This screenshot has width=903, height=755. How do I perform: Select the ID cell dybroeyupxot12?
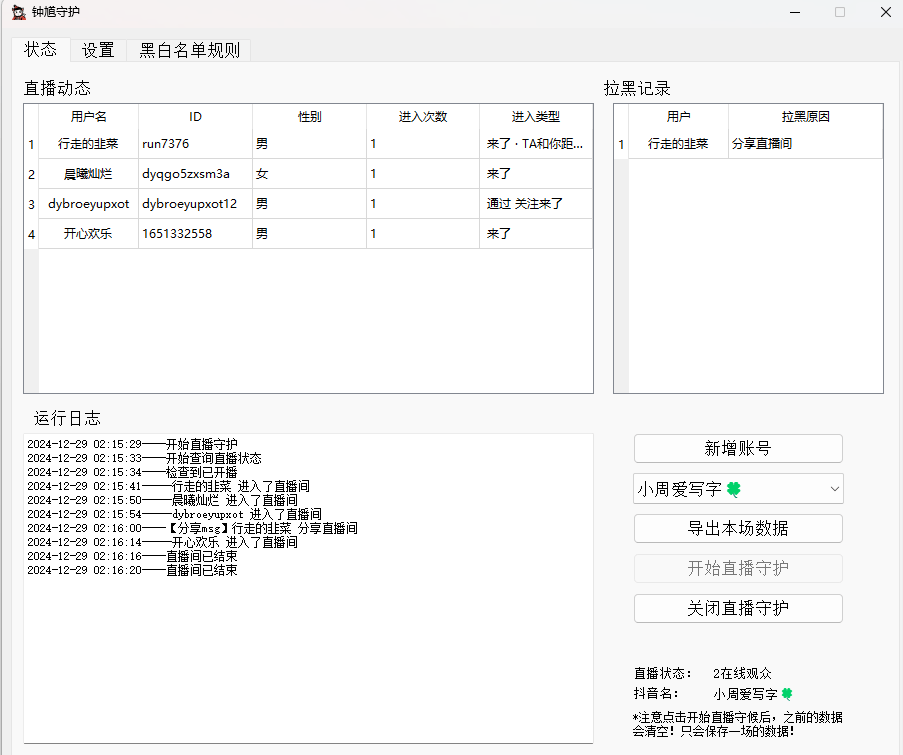(x=195, y=203)
